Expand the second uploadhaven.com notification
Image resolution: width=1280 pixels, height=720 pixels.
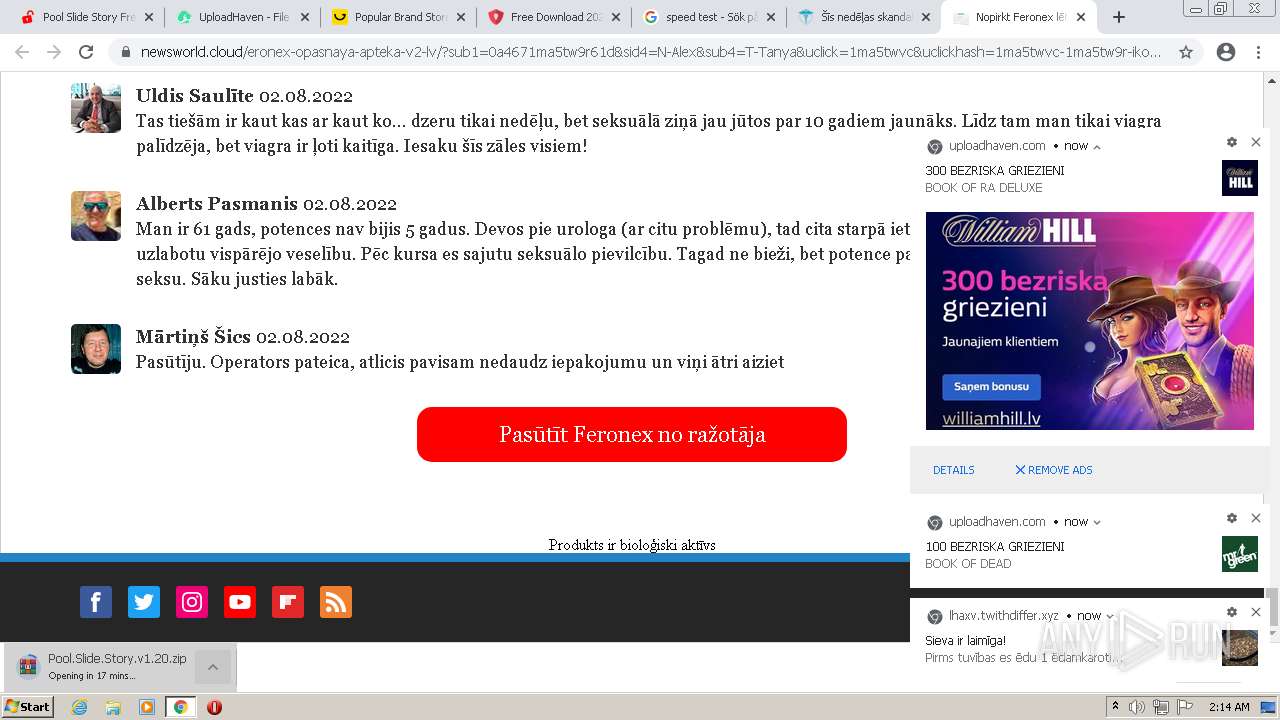(x=1097, y=522)
